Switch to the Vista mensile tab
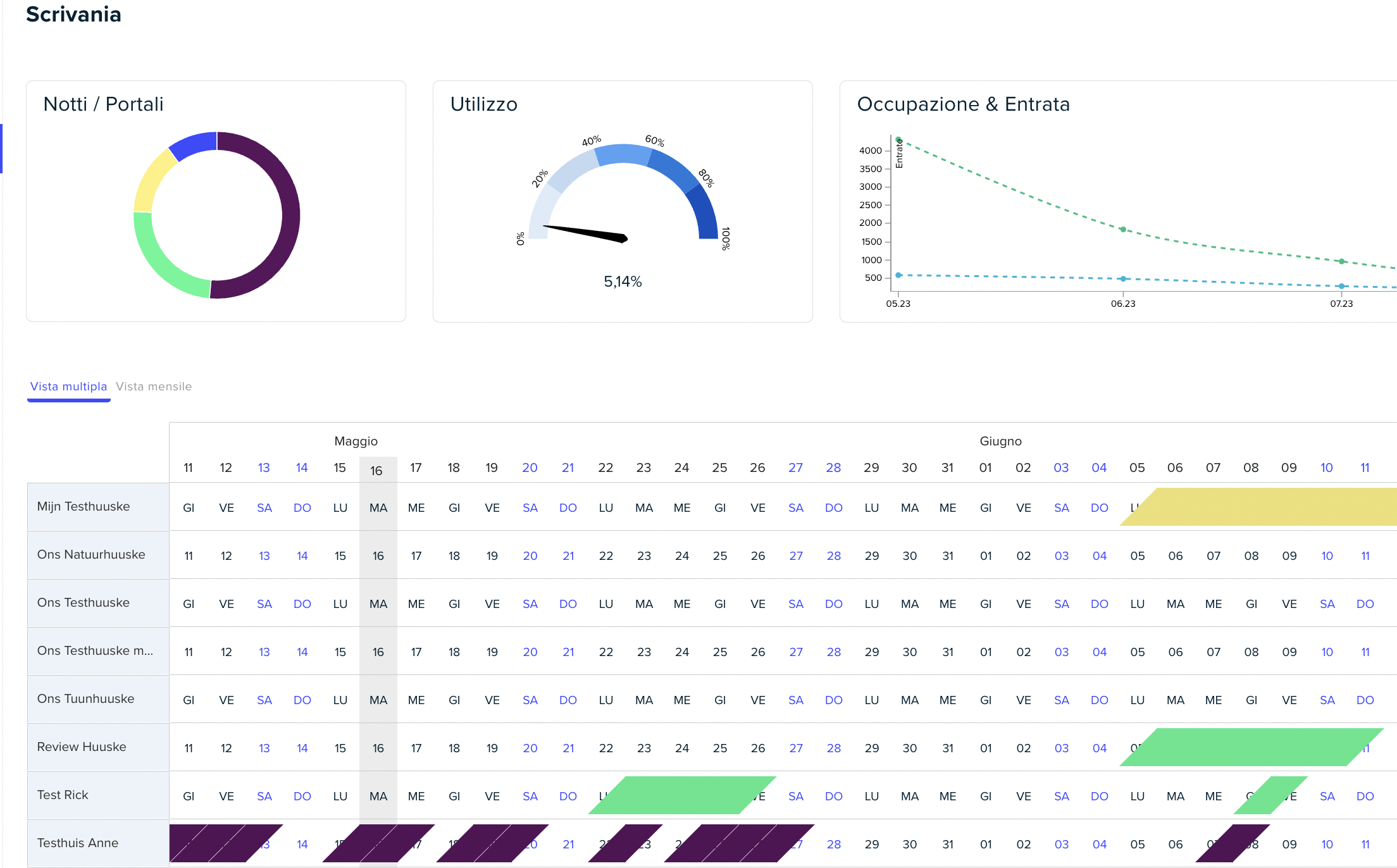 (x=154, y=387)
